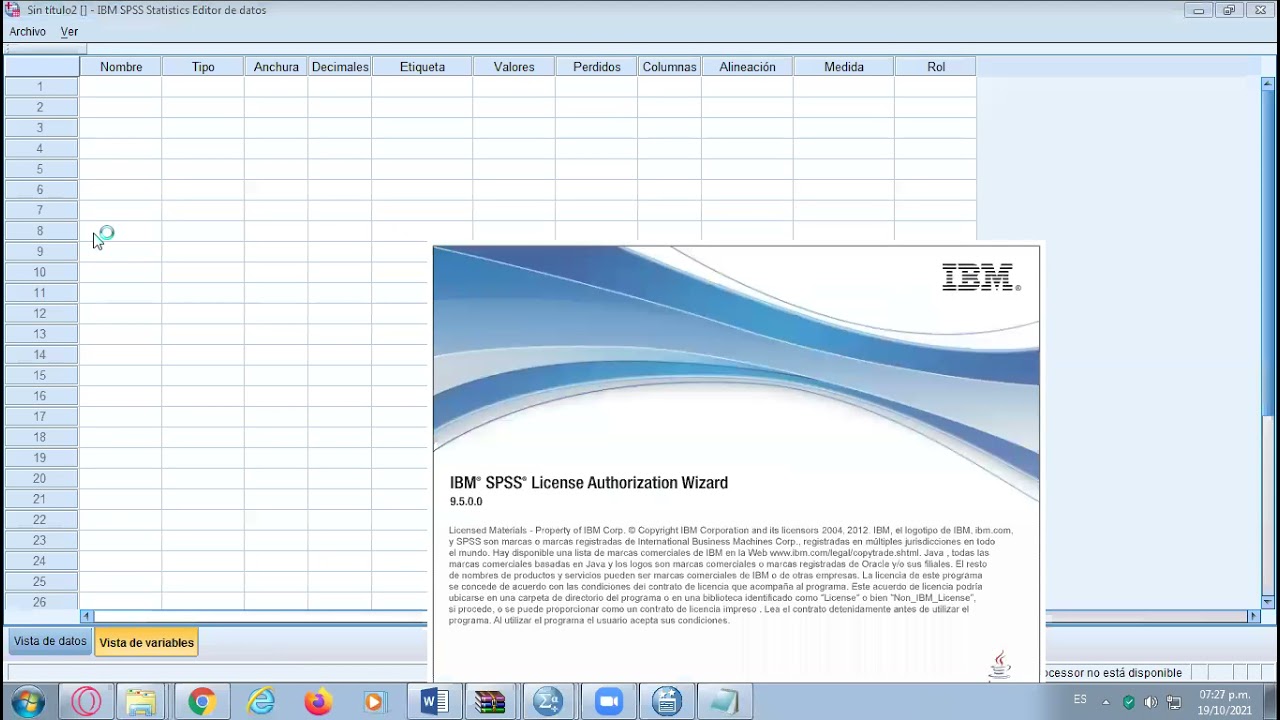Click the Etiqueta column header

(x=422, y=67)
